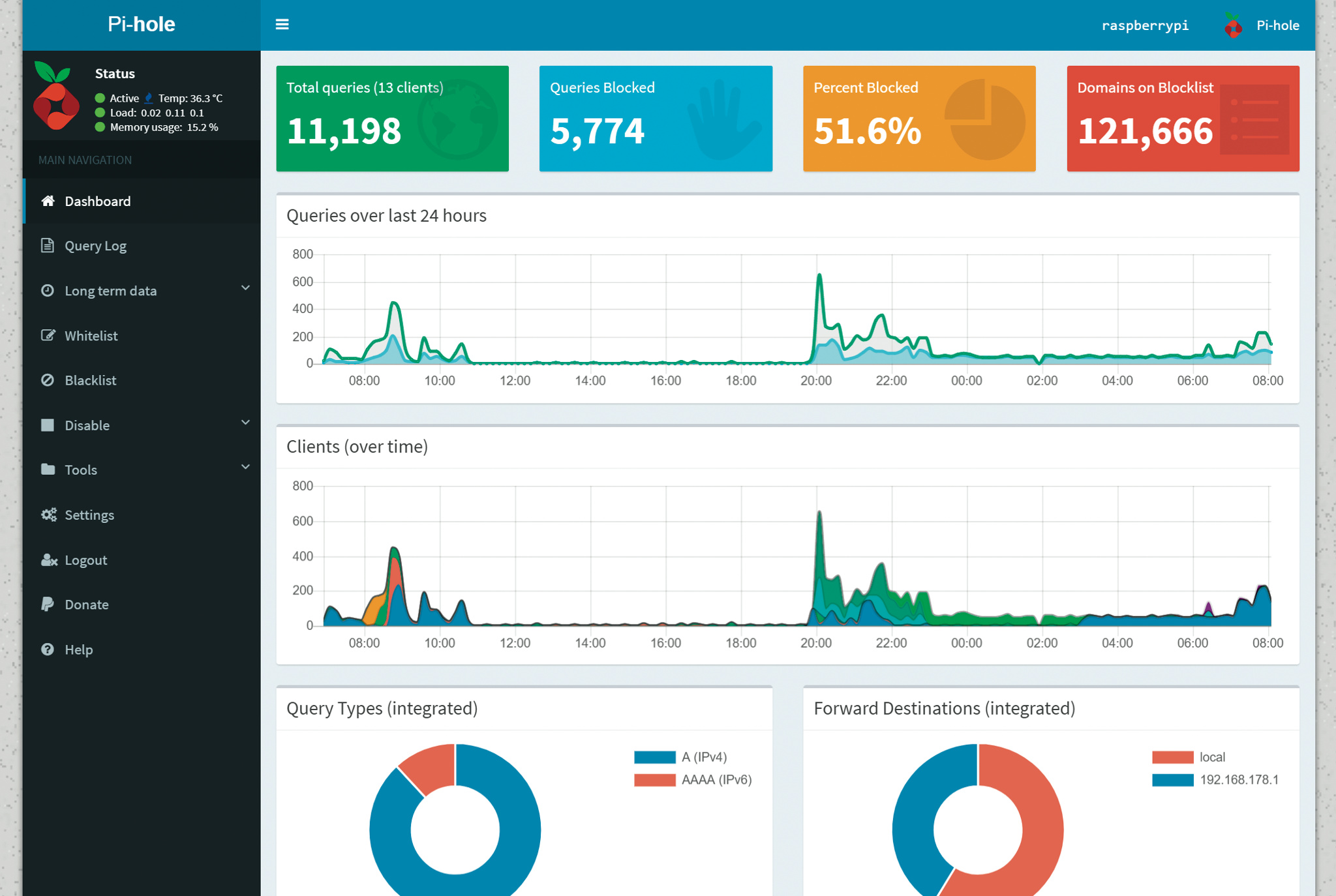This screenshot has height=896, width=1336.
Task: Click the Query Log document icon
Action: tap(48, 246)
